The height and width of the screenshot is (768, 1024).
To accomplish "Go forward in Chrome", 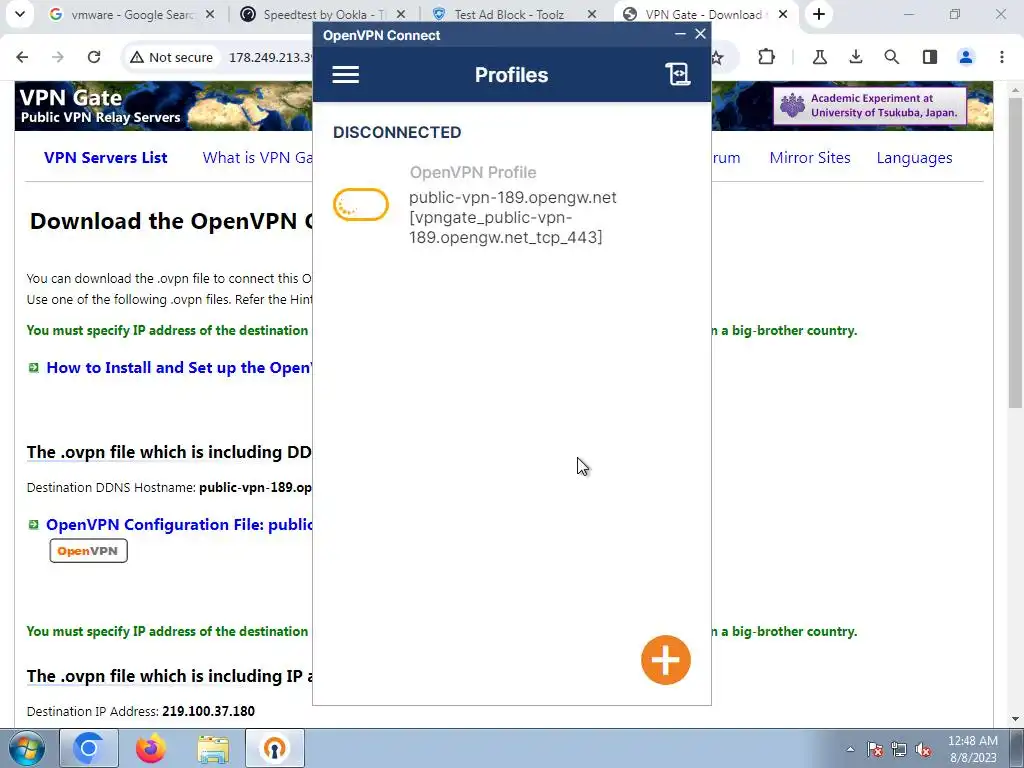I will (x=58, y=57).
